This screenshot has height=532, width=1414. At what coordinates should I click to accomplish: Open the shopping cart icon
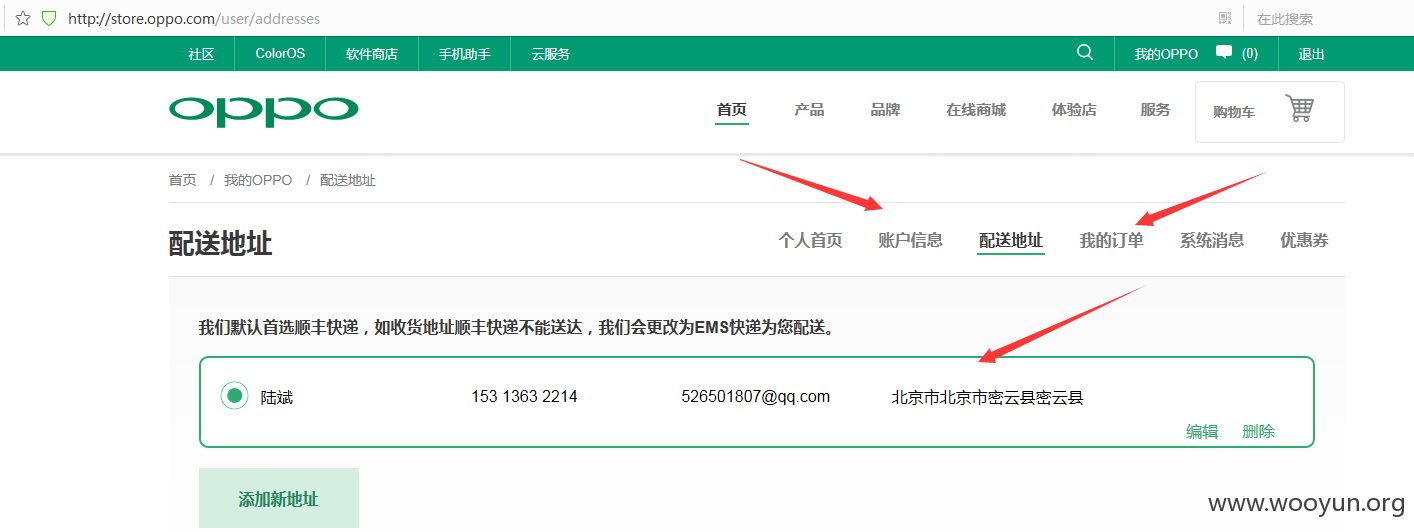click(1299, 108)
